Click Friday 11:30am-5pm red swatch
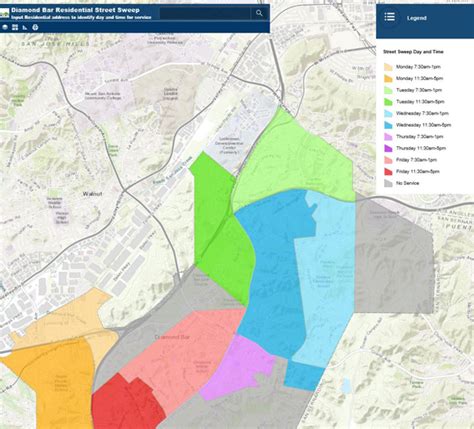474x429 pixels. click(388, 172)
